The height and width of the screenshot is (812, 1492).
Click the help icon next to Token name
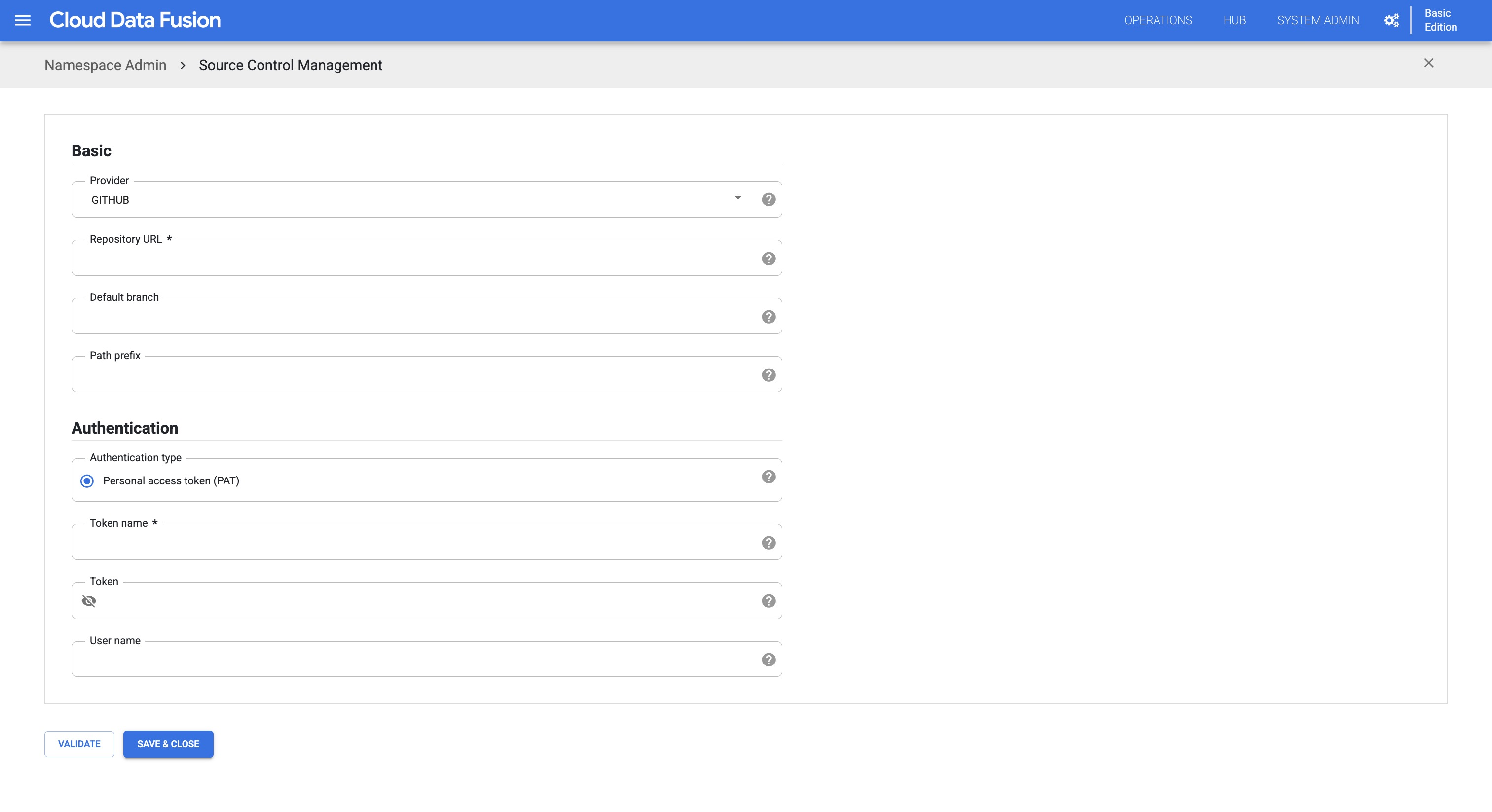pyautogui.click(x=769, y=542)
